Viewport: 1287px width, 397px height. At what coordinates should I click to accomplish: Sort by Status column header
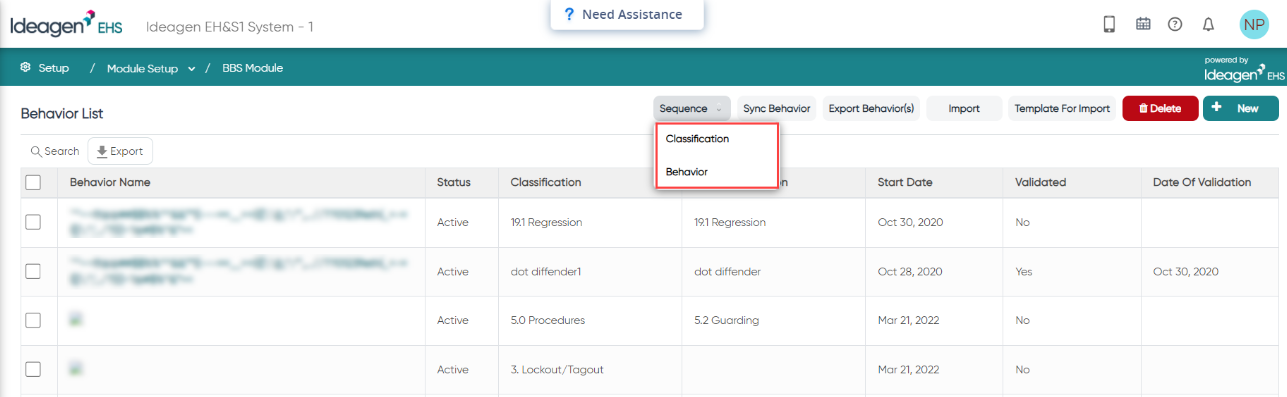(x=453, y=182)
